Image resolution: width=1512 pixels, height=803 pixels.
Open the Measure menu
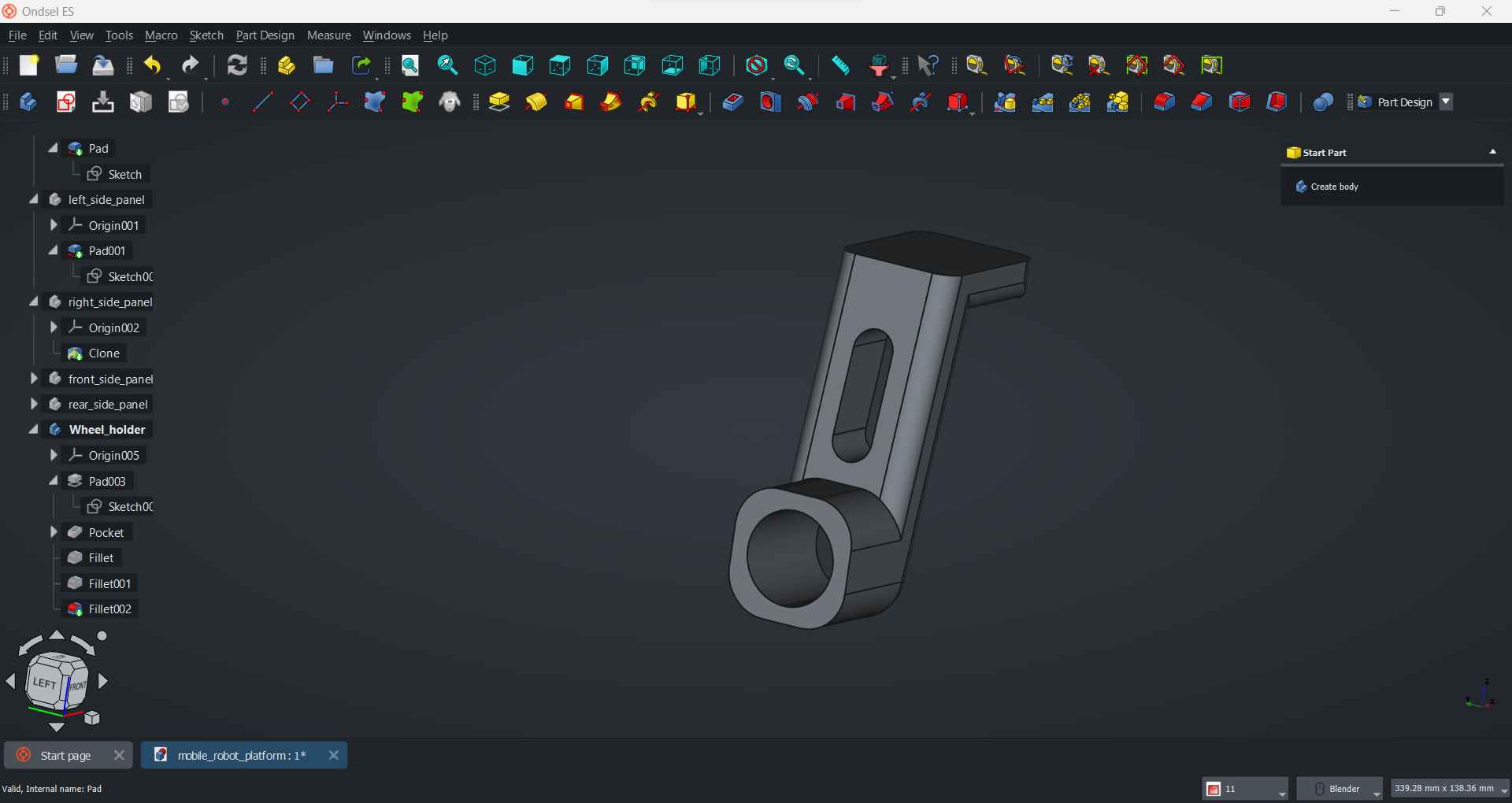point(329,35)
